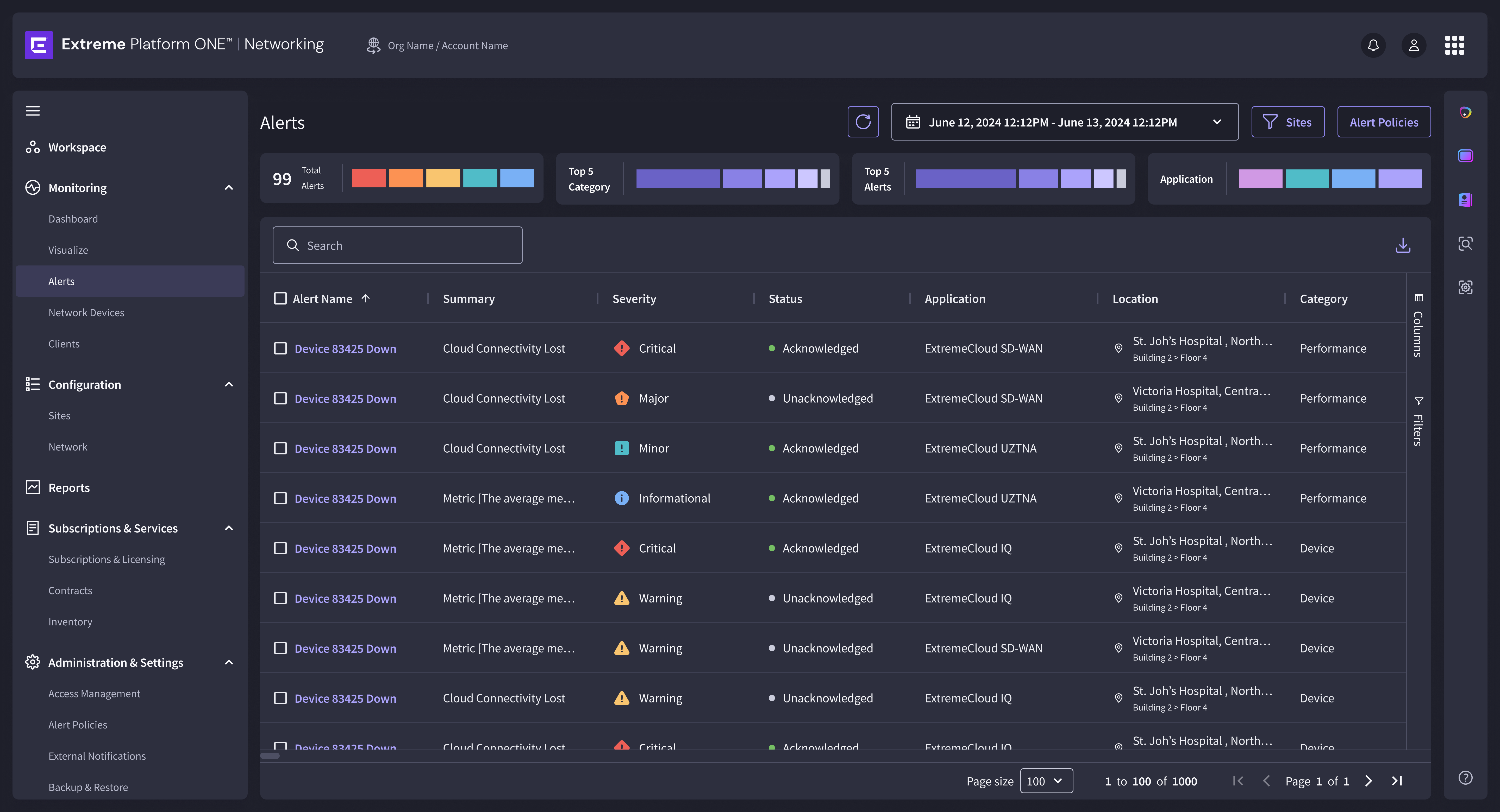This screenshot has height=812, width=1500.
Task: Toggle the hamburger sidebar menu
Action: [x=33, y=111]
